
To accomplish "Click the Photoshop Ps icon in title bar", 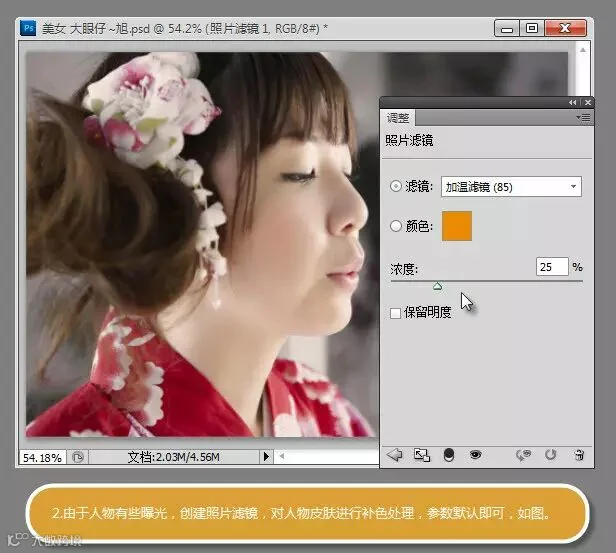I will pyautogui.click(x=28, y=28).
